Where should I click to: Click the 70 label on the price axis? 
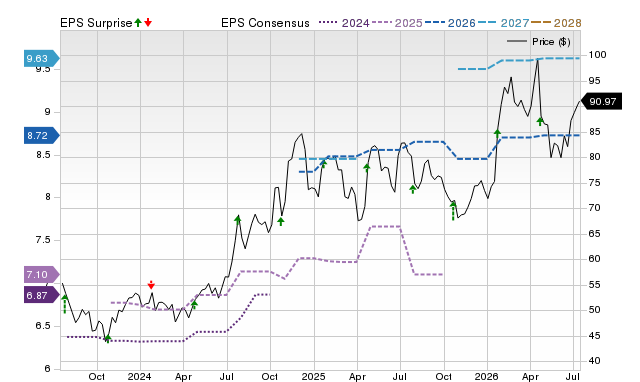594,208
